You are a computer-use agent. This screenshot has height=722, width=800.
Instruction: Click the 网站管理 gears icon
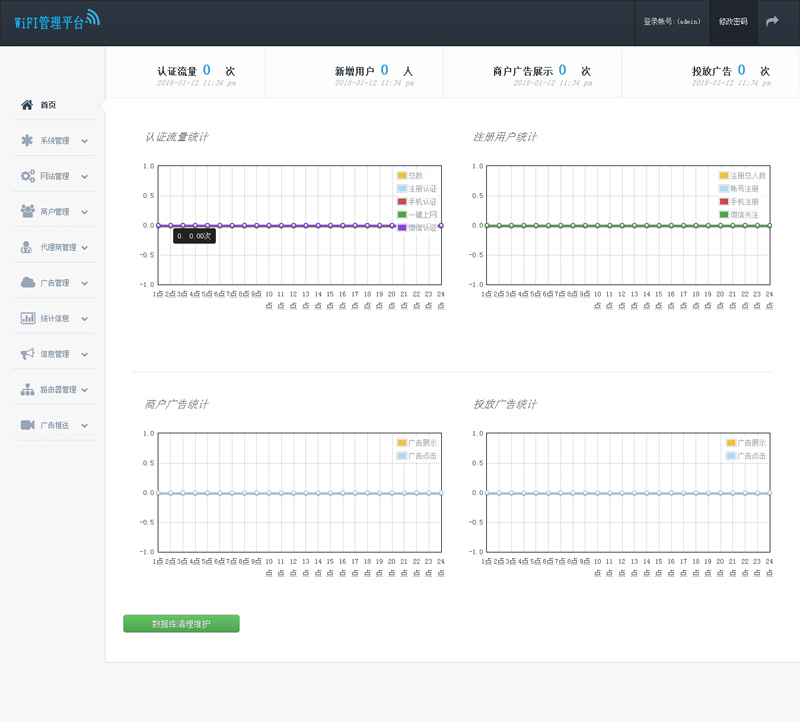click(28, 176)
